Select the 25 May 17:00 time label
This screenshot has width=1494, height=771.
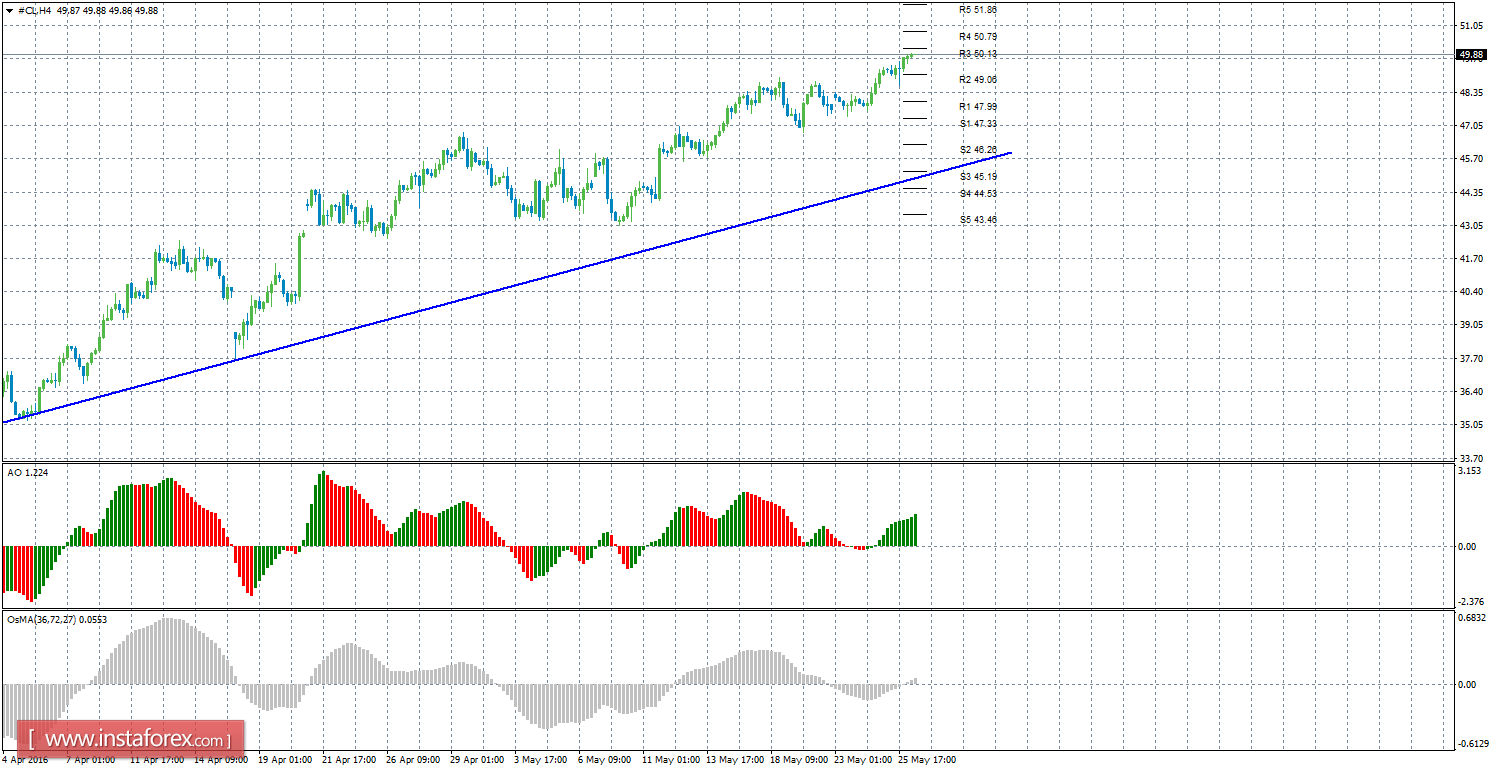925,760
